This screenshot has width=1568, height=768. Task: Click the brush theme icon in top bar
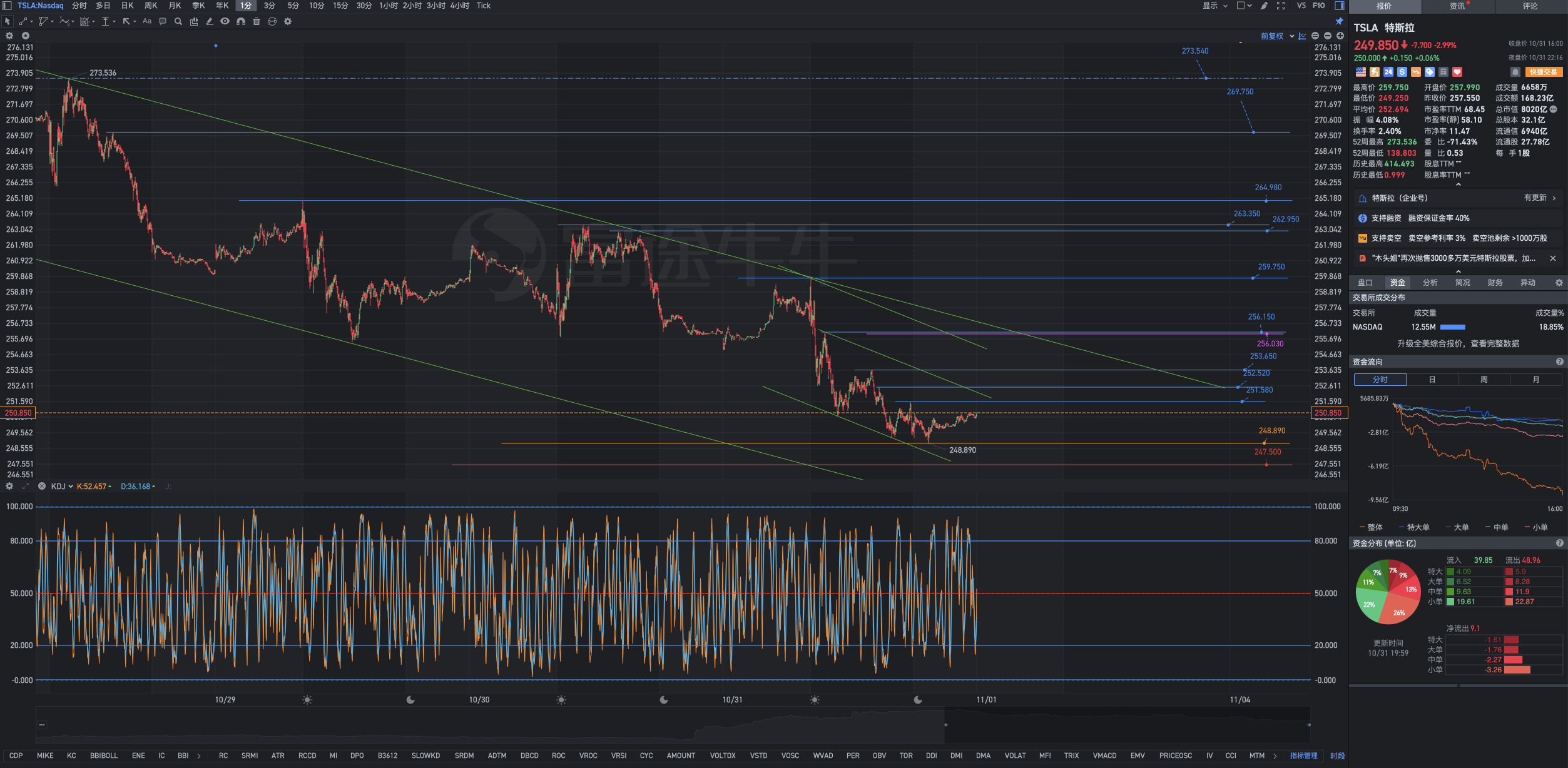(x=1264, y=6)
